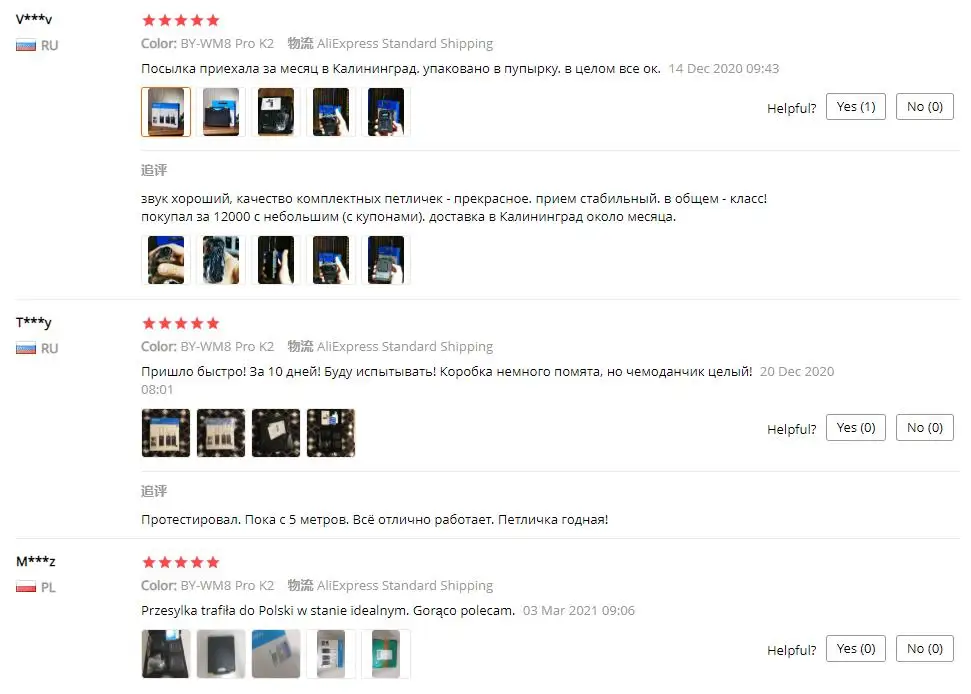Open fifth photo in V***v's first row
Screen dimensions: 971x694
point(386,112)
